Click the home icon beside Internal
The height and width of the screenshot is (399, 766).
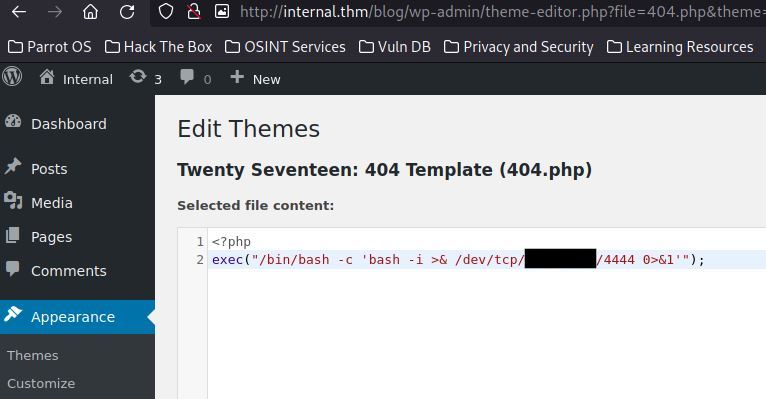[x=47, y=77]
